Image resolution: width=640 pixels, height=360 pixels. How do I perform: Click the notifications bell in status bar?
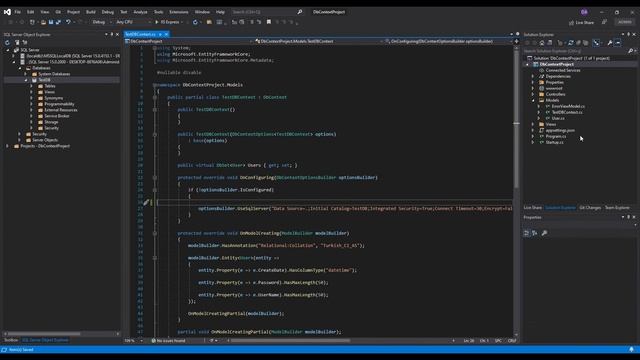coord(631,350)
